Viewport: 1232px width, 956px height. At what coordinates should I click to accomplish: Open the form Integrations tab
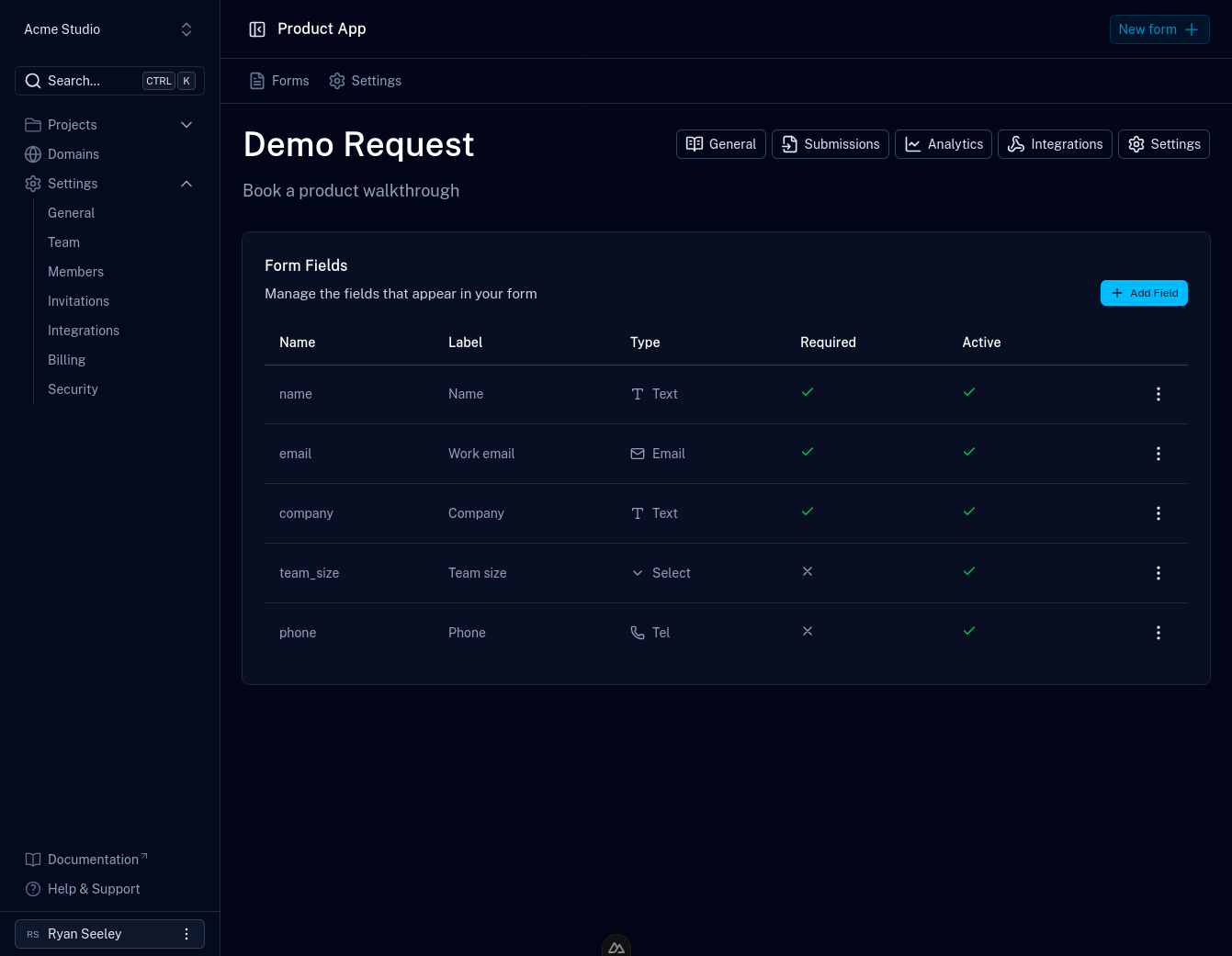1055,144
